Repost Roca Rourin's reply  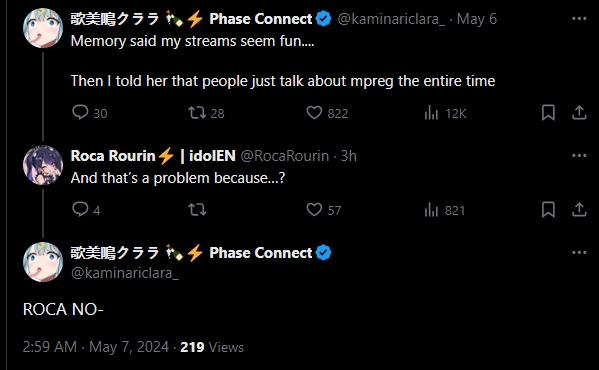(x=197, y=210)
